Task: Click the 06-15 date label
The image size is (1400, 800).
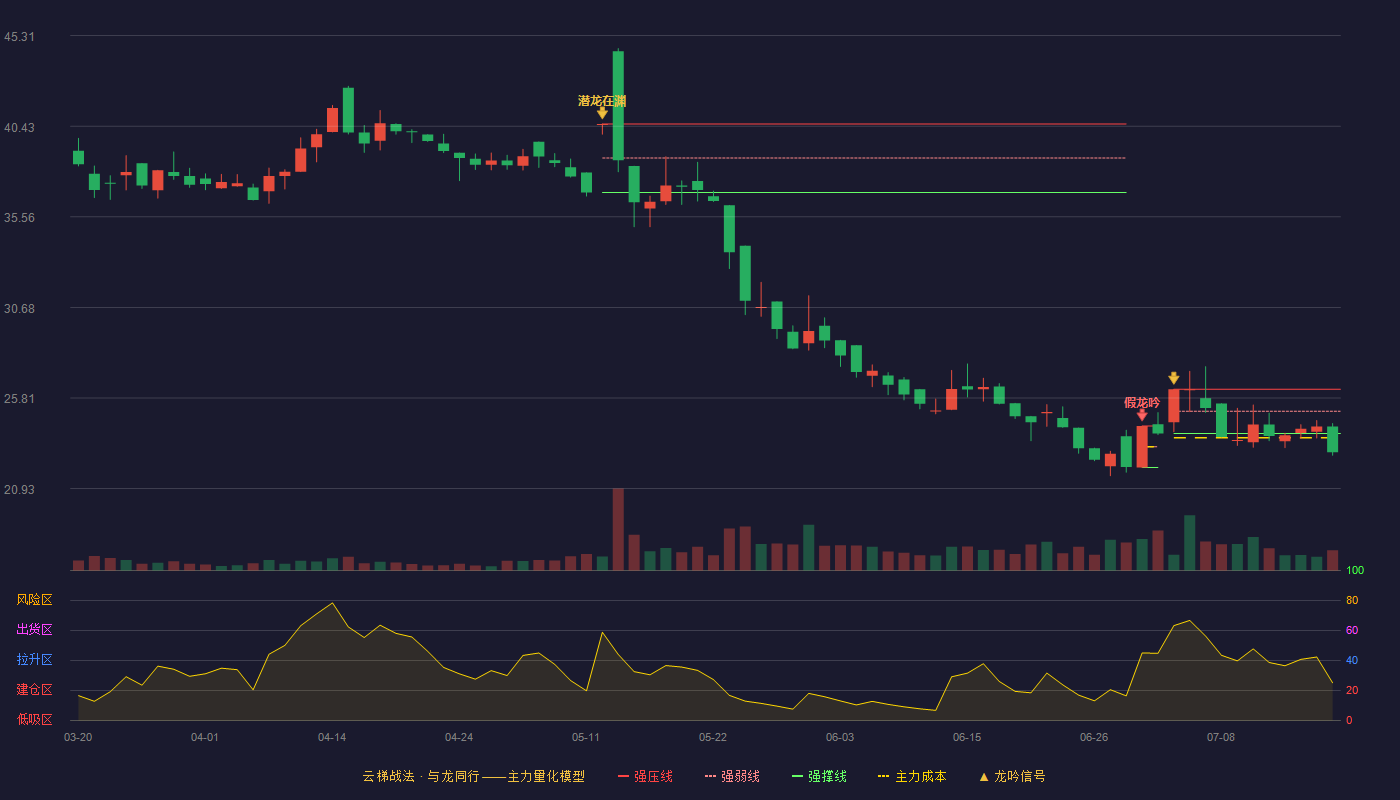Action: coord(967,737)
